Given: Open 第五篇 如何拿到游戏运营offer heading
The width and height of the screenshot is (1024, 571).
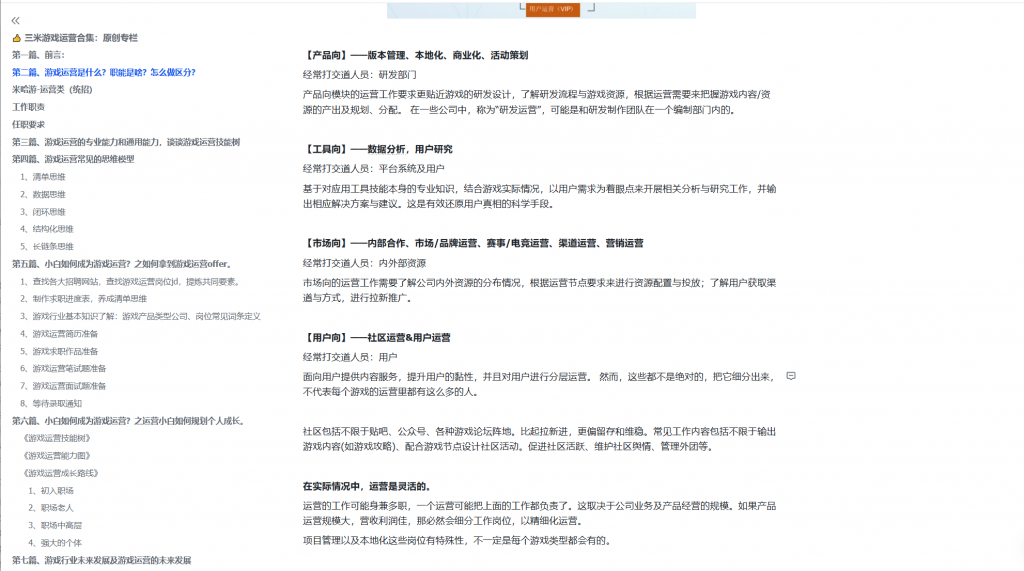Looking at the screenshot, I should coord(122,263).
